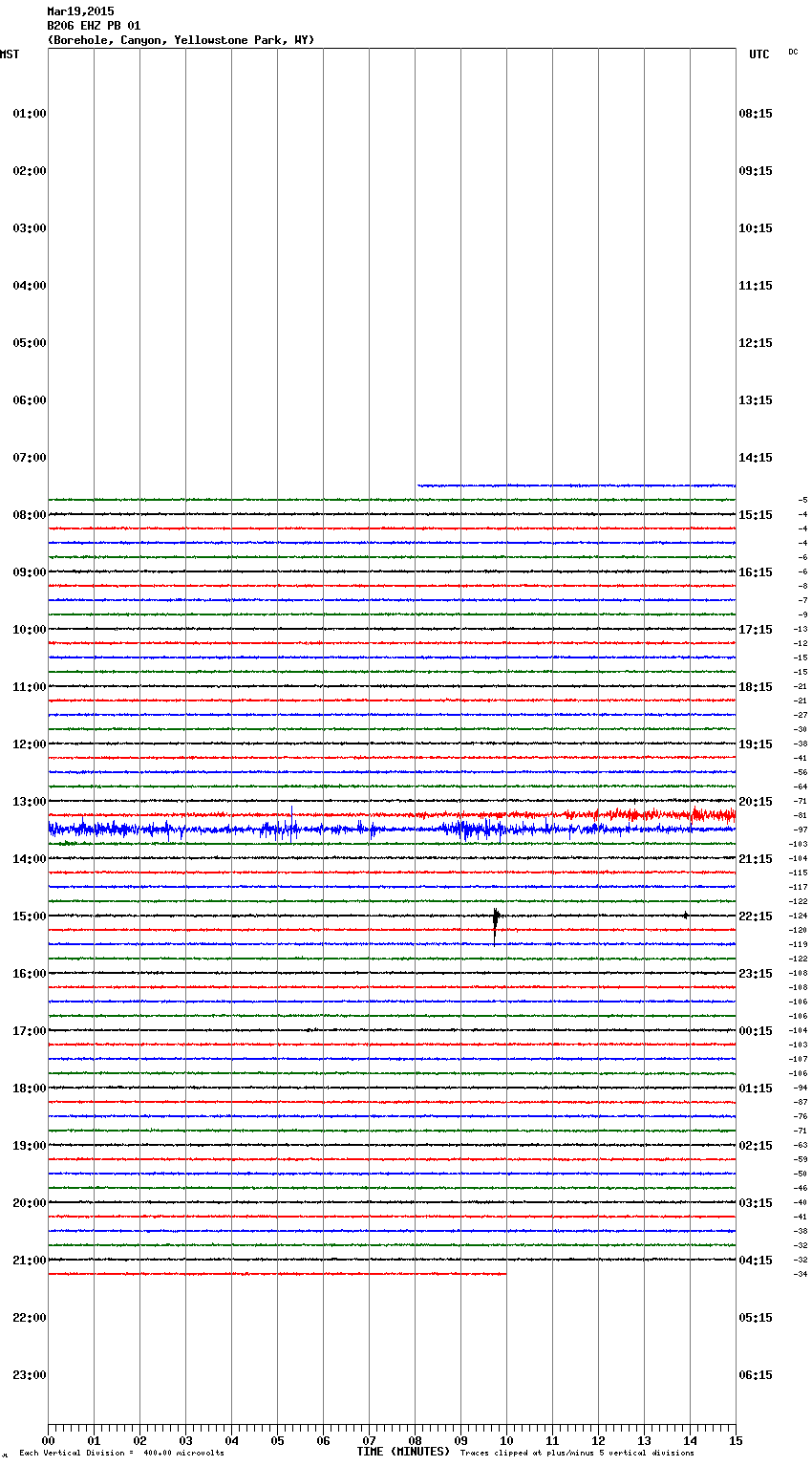
Task: Click the UTC axis header
Action: pos(759,54)
